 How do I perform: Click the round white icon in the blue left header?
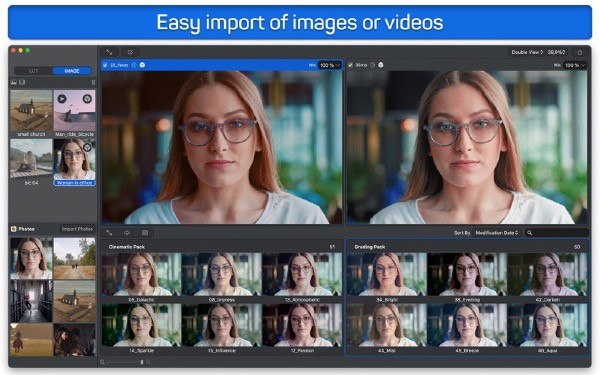(142, 65)
